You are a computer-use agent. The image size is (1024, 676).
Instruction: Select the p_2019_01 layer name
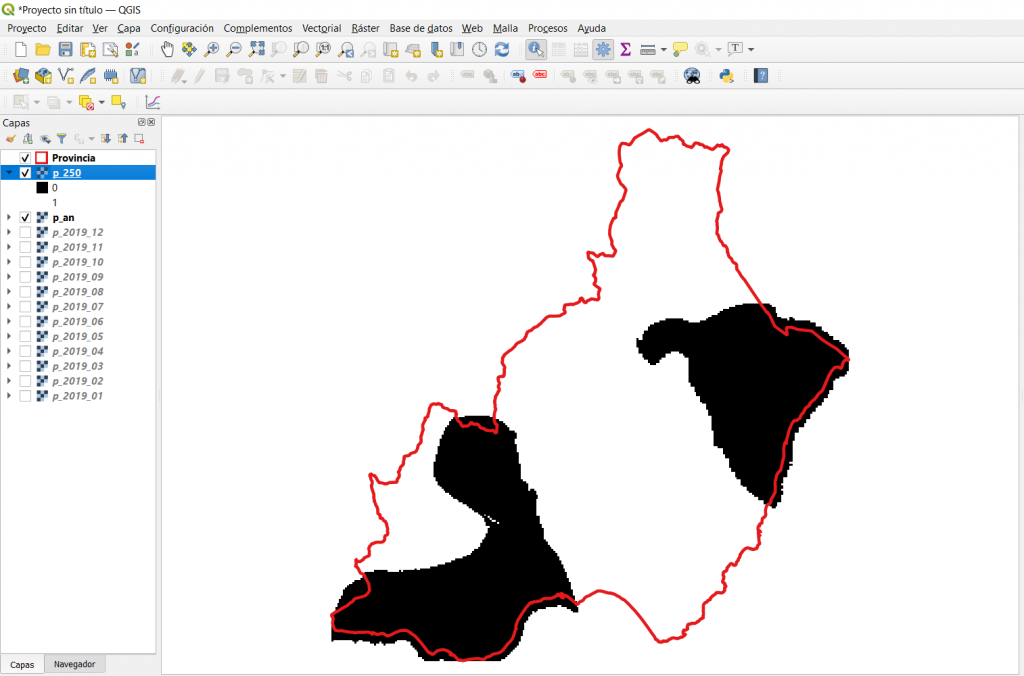[77, 396]
